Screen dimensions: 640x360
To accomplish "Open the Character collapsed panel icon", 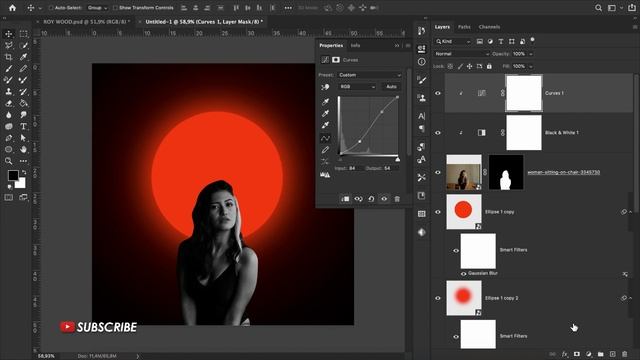I will point(422,116).
